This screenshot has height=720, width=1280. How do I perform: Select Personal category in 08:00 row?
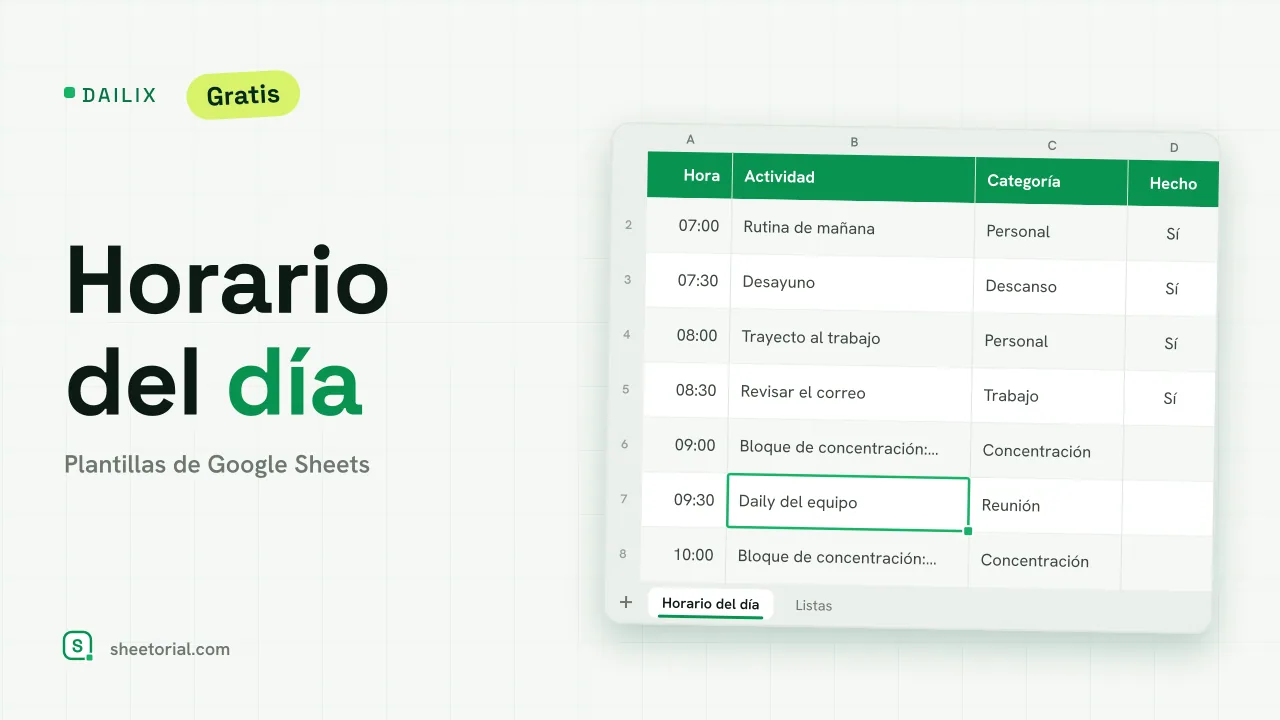pos(1048,342)
